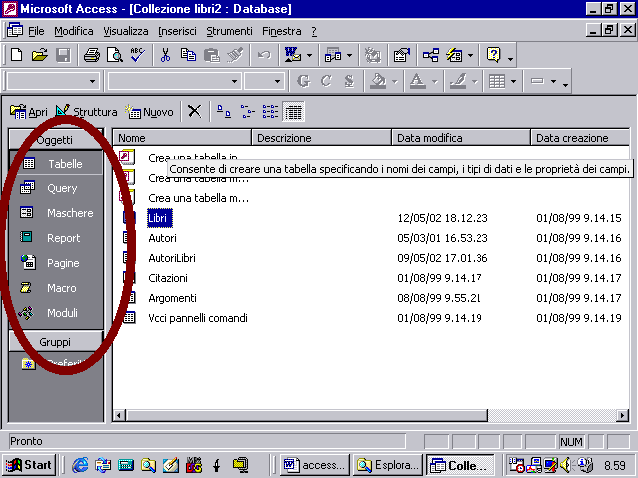Launch Internet Explorer from quick launch
Image resolution: width=638 pixels, height=478 pixels.
pyautogui.click(x=80, y=465)
